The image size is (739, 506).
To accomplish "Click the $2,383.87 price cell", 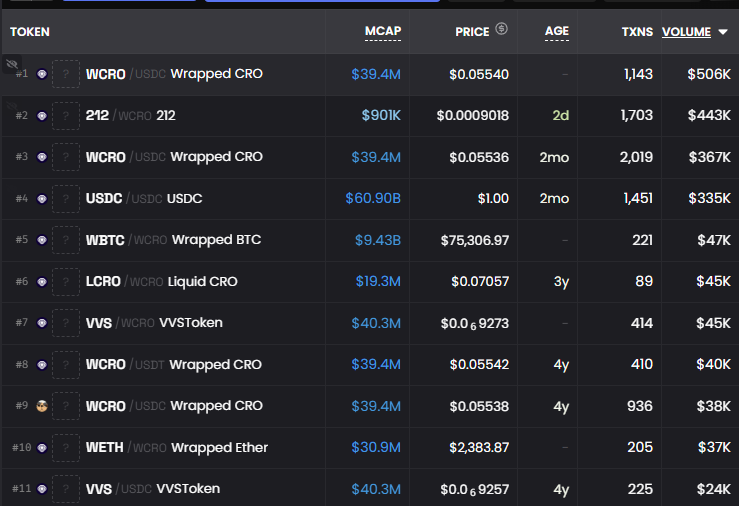I will tap(479, 447).
